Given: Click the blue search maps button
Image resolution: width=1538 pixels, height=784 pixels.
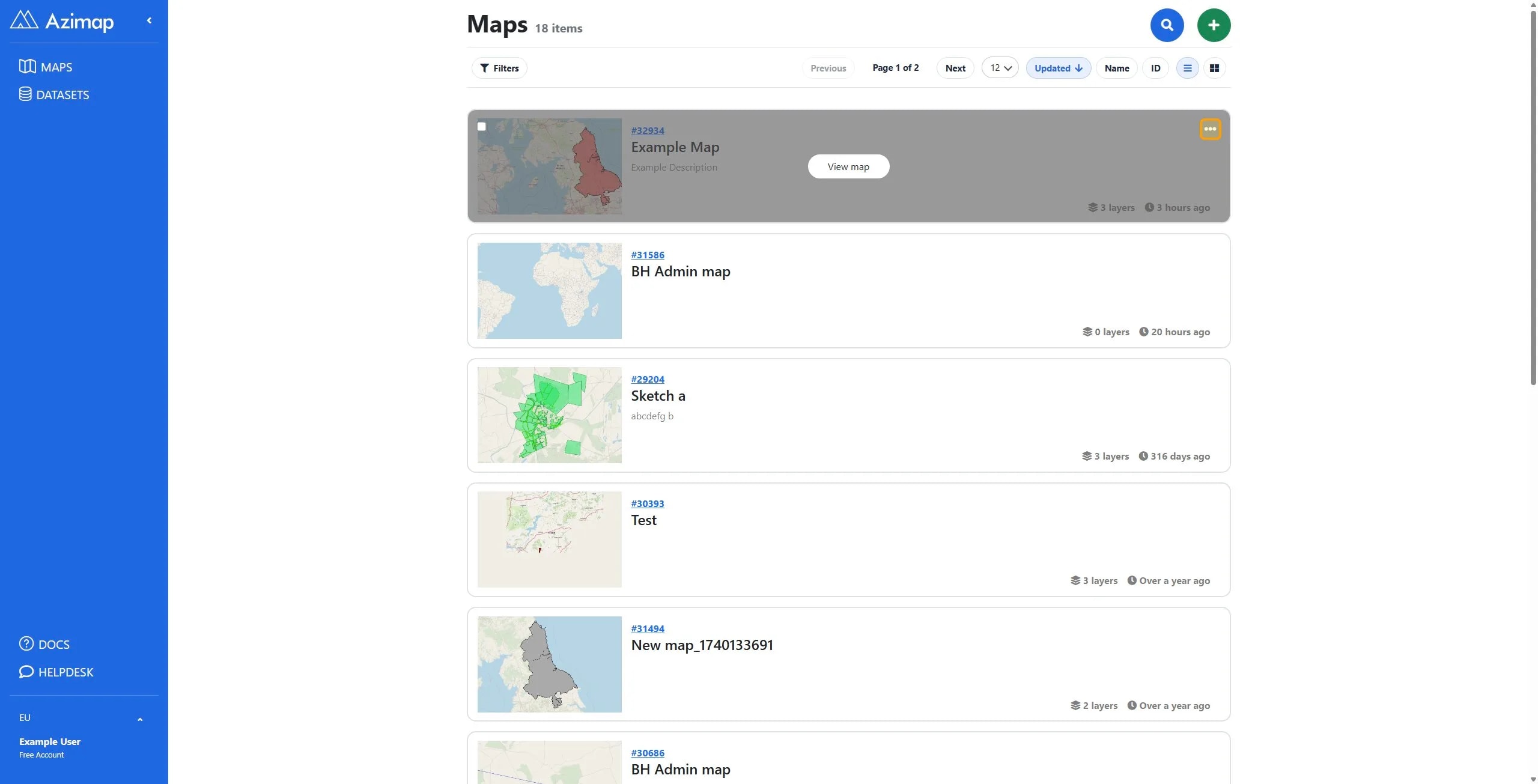Looking at the screenshot, I should point(1167,25).
